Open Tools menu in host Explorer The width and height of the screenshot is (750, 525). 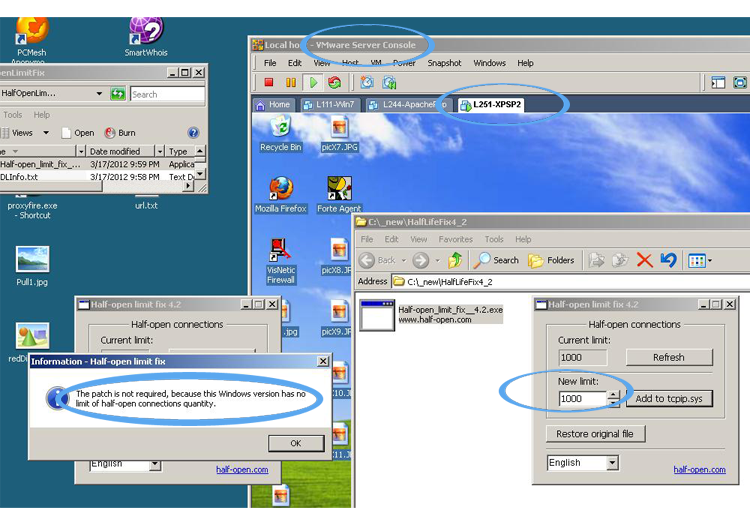pyautogui.click(x=13, y=115)
